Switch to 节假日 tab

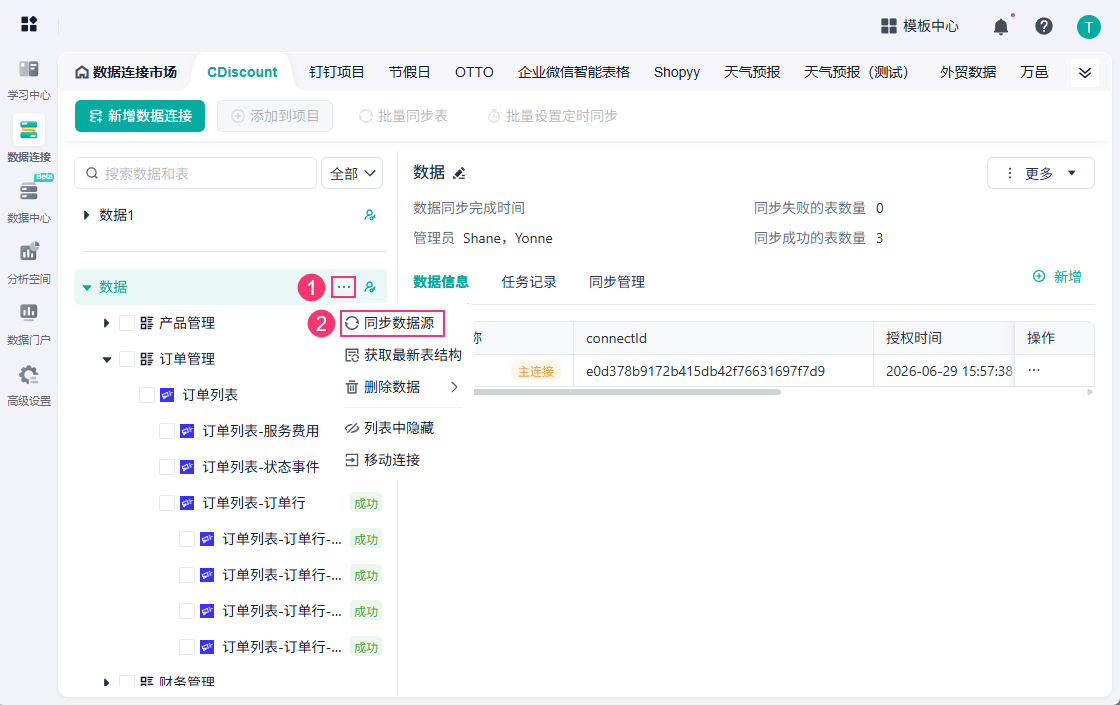click(409, 72)
